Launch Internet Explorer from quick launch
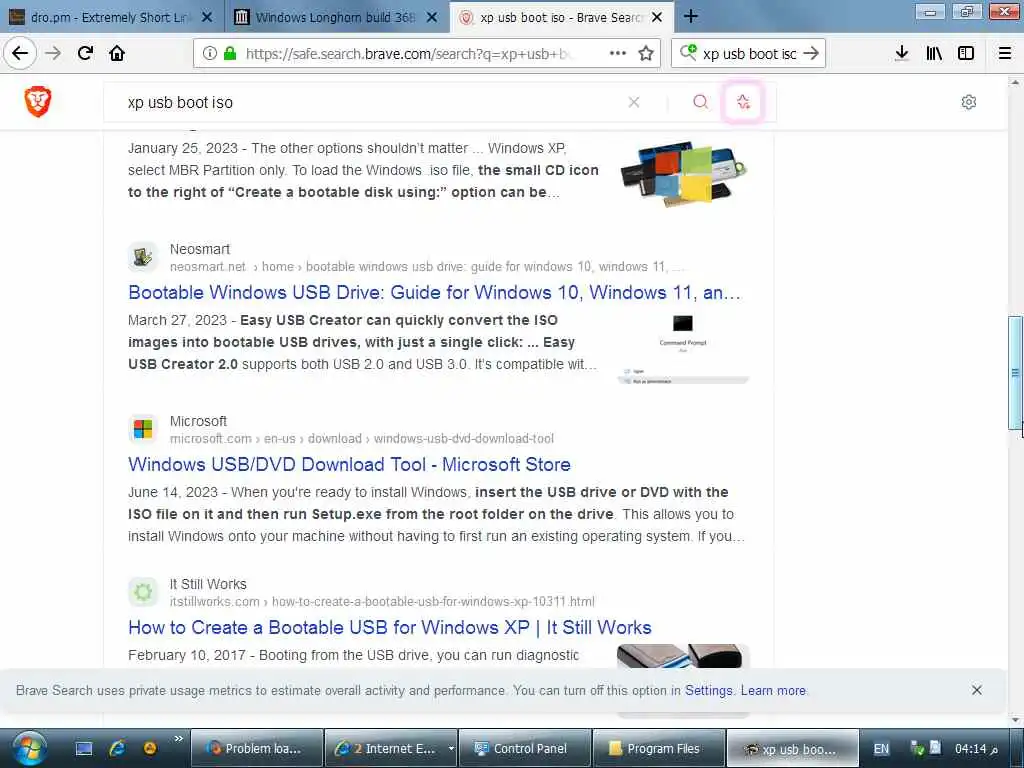This screenshot has width=1024, height=768. pos(118,748)
